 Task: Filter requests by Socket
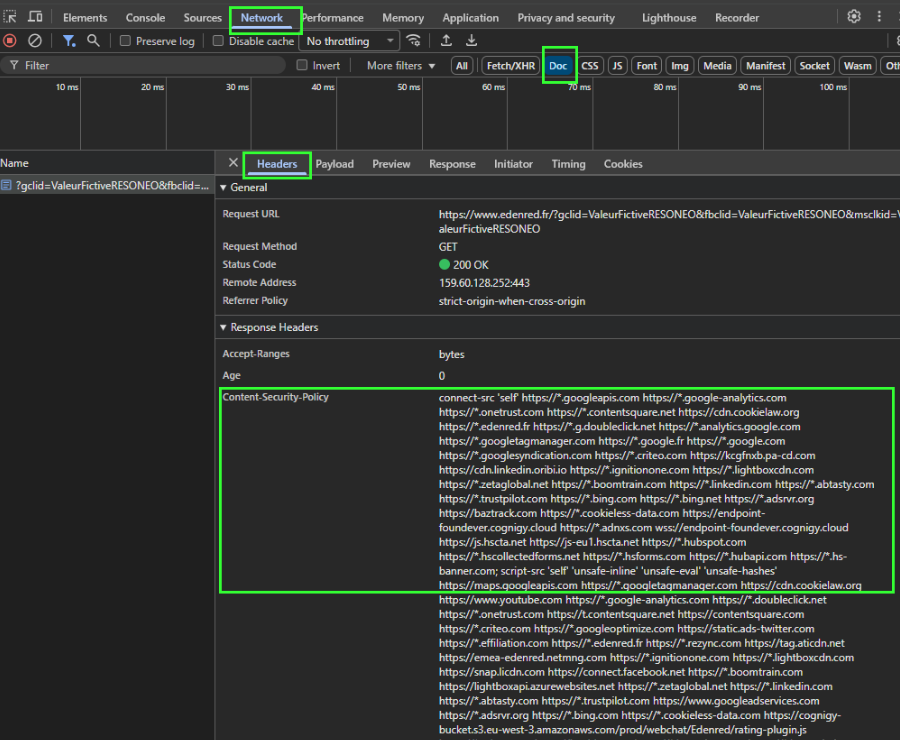pos(814,65)
